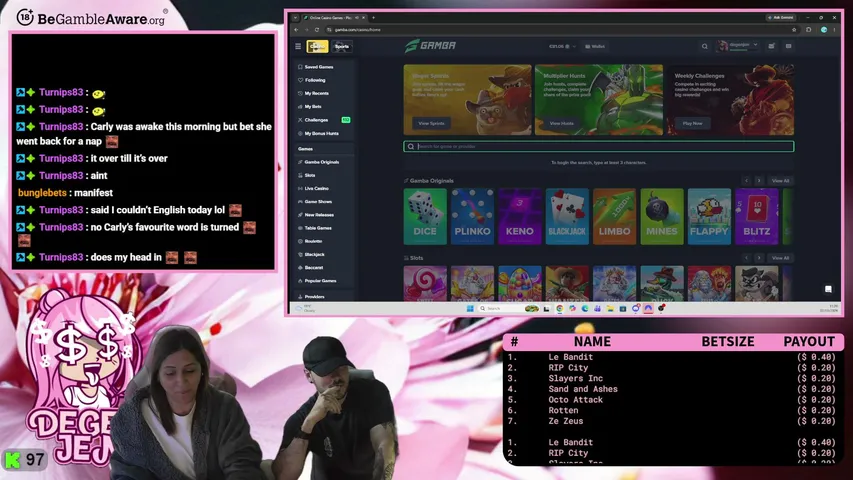This screenshot has height=480, width=853.
Task: Open the Wallet button
Action: click(x=595, y=46)
